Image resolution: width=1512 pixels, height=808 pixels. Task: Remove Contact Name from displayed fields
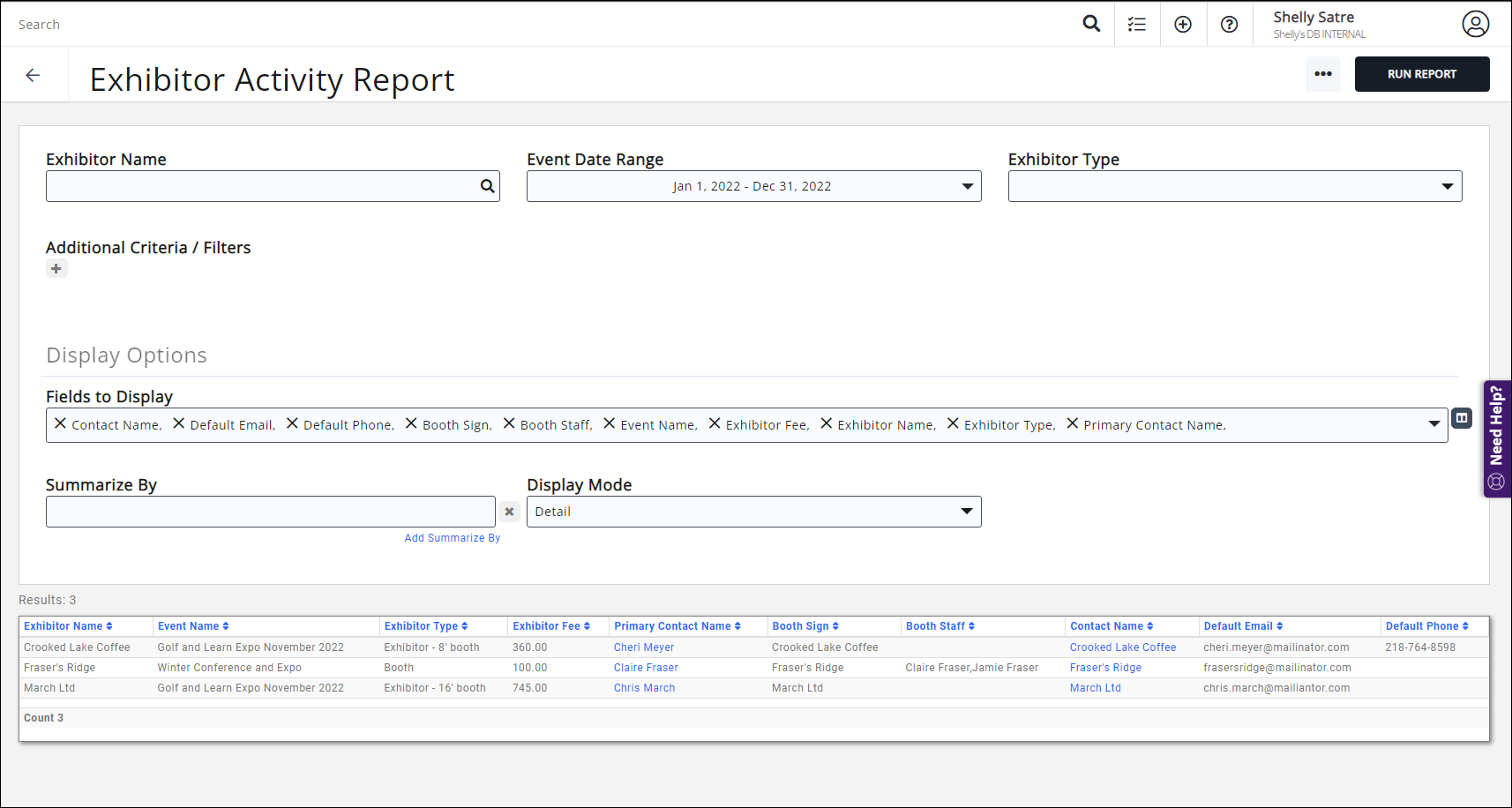click(x=60, y=423)
